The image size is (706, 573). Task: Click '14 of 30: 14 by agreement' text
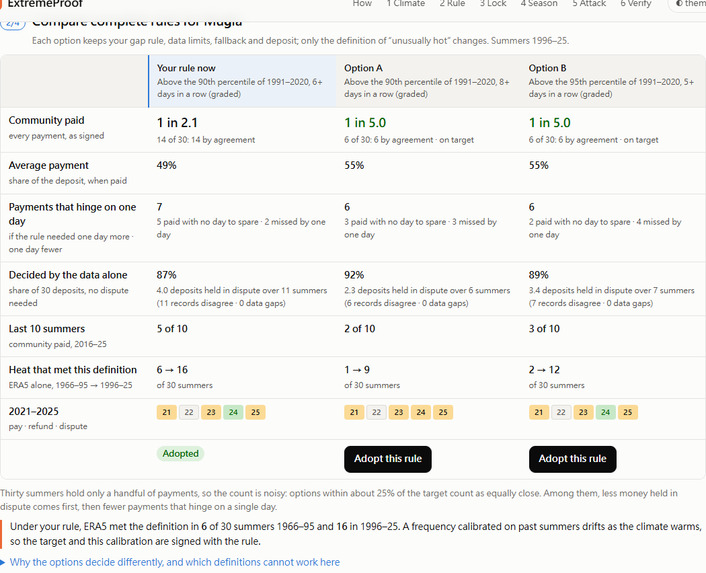click(206, 140)
